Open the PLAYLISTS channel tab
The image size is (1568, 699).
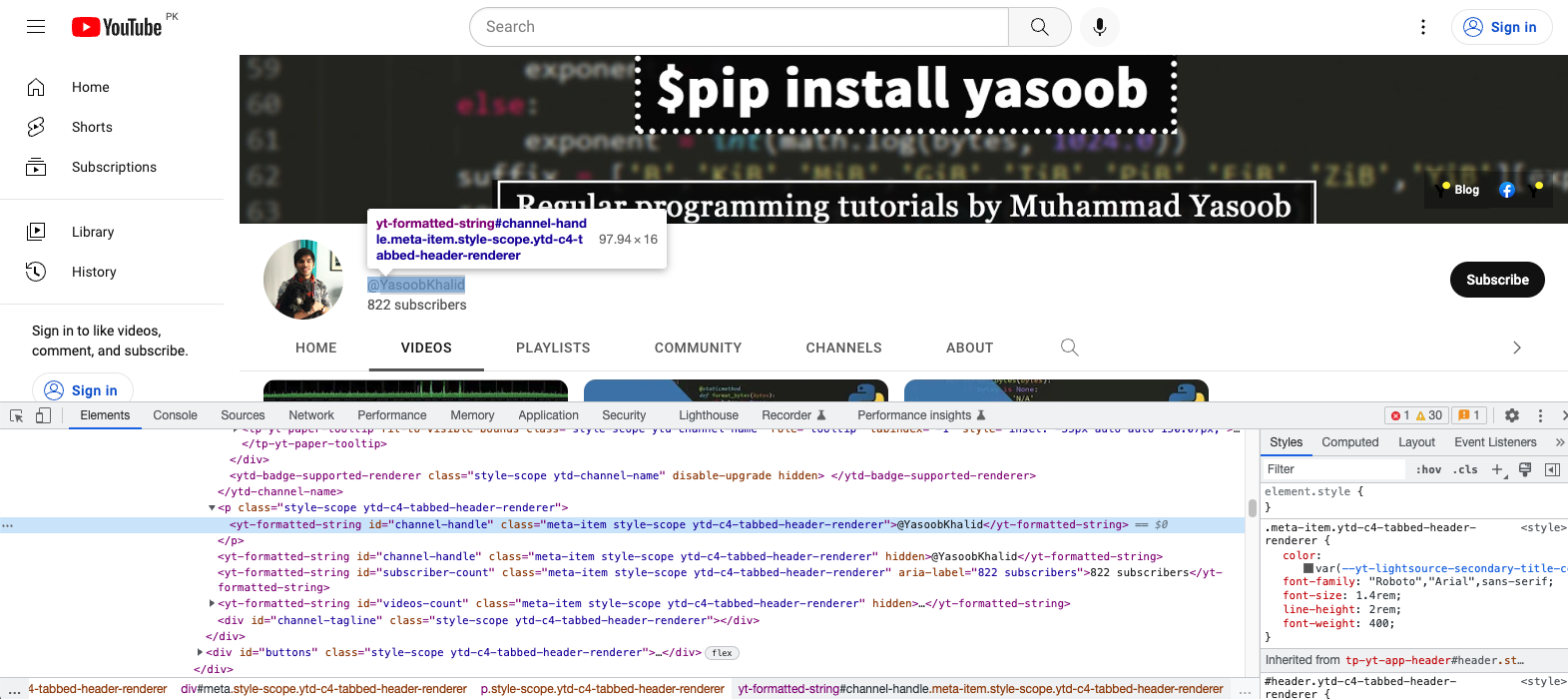coord(553,348)
